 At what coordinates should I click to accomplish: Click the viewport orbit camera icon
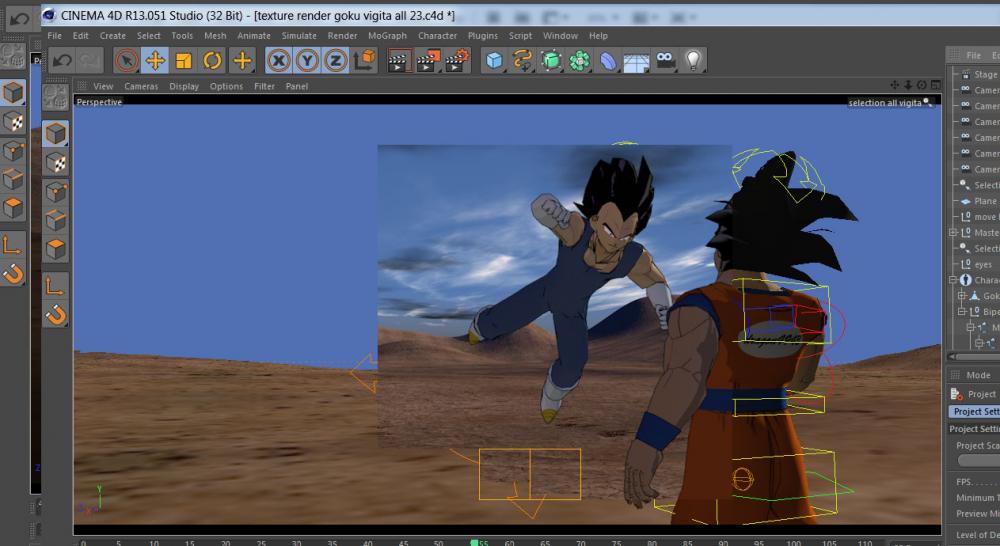[922, 85]
